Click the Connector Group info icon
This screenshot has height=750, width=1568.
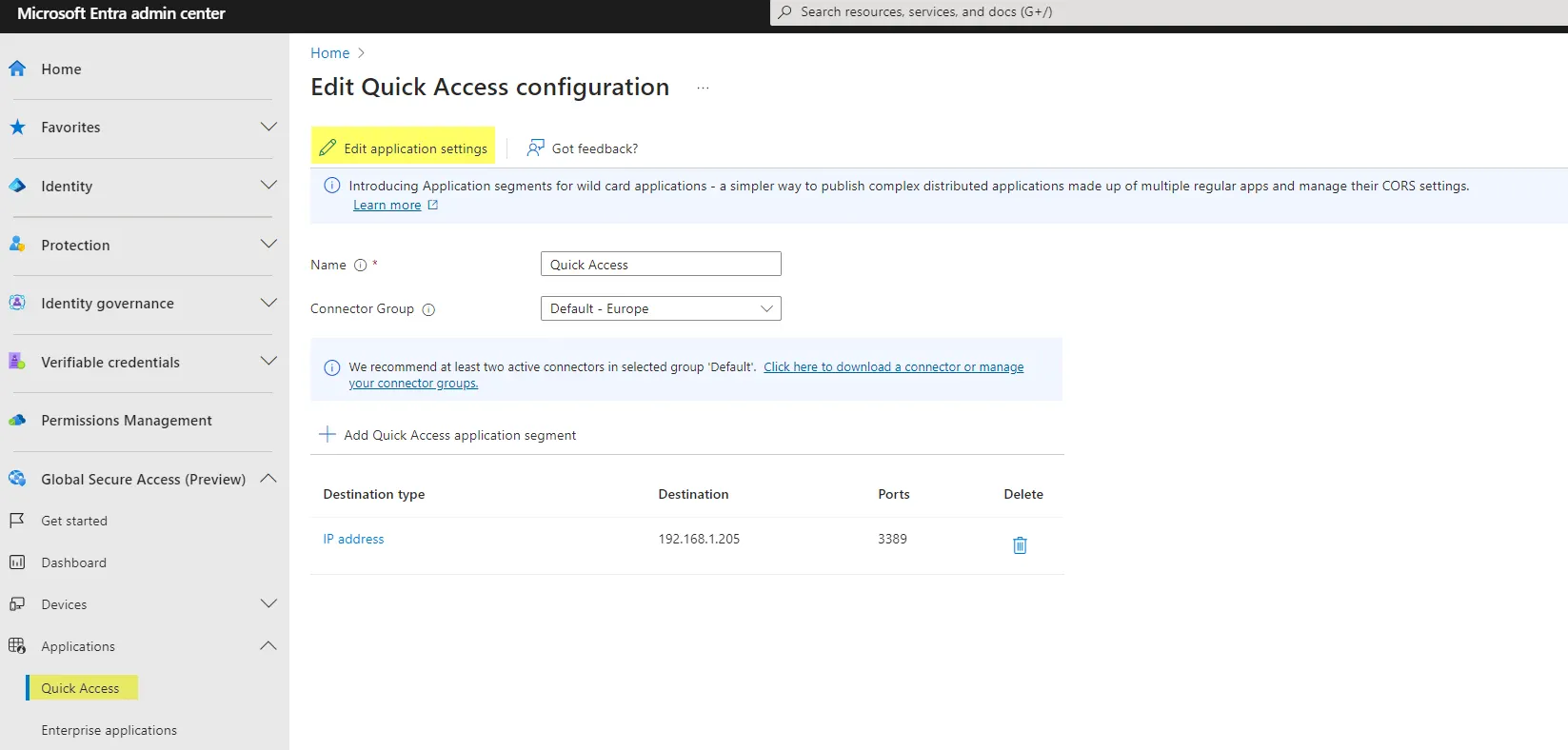(428, 309)
